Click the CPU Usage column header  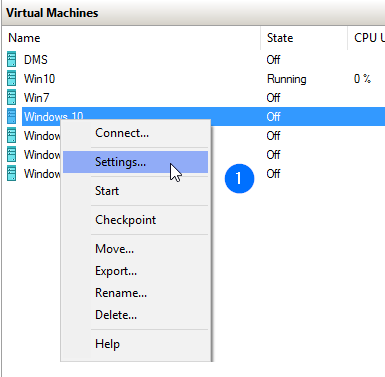coord(366,38)
